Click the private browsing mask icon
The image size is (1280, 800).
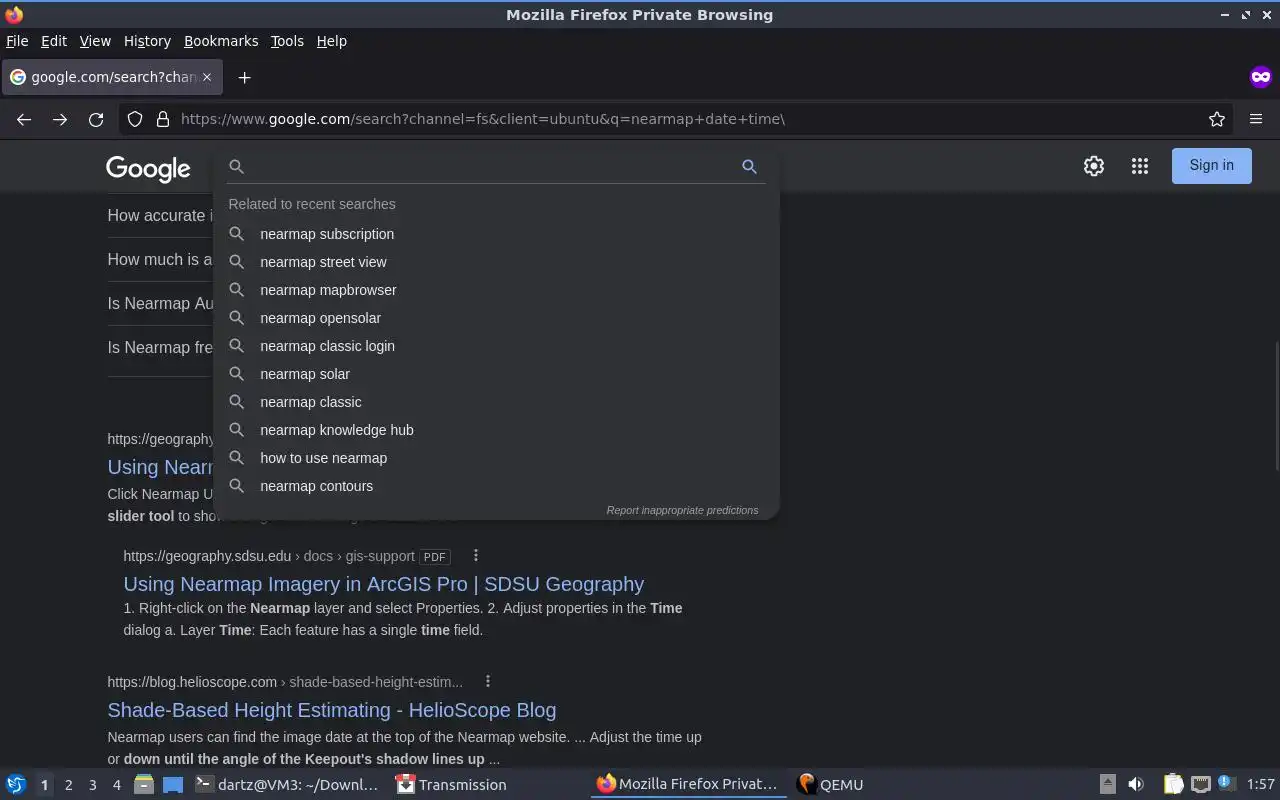(x=1260, y=77)
